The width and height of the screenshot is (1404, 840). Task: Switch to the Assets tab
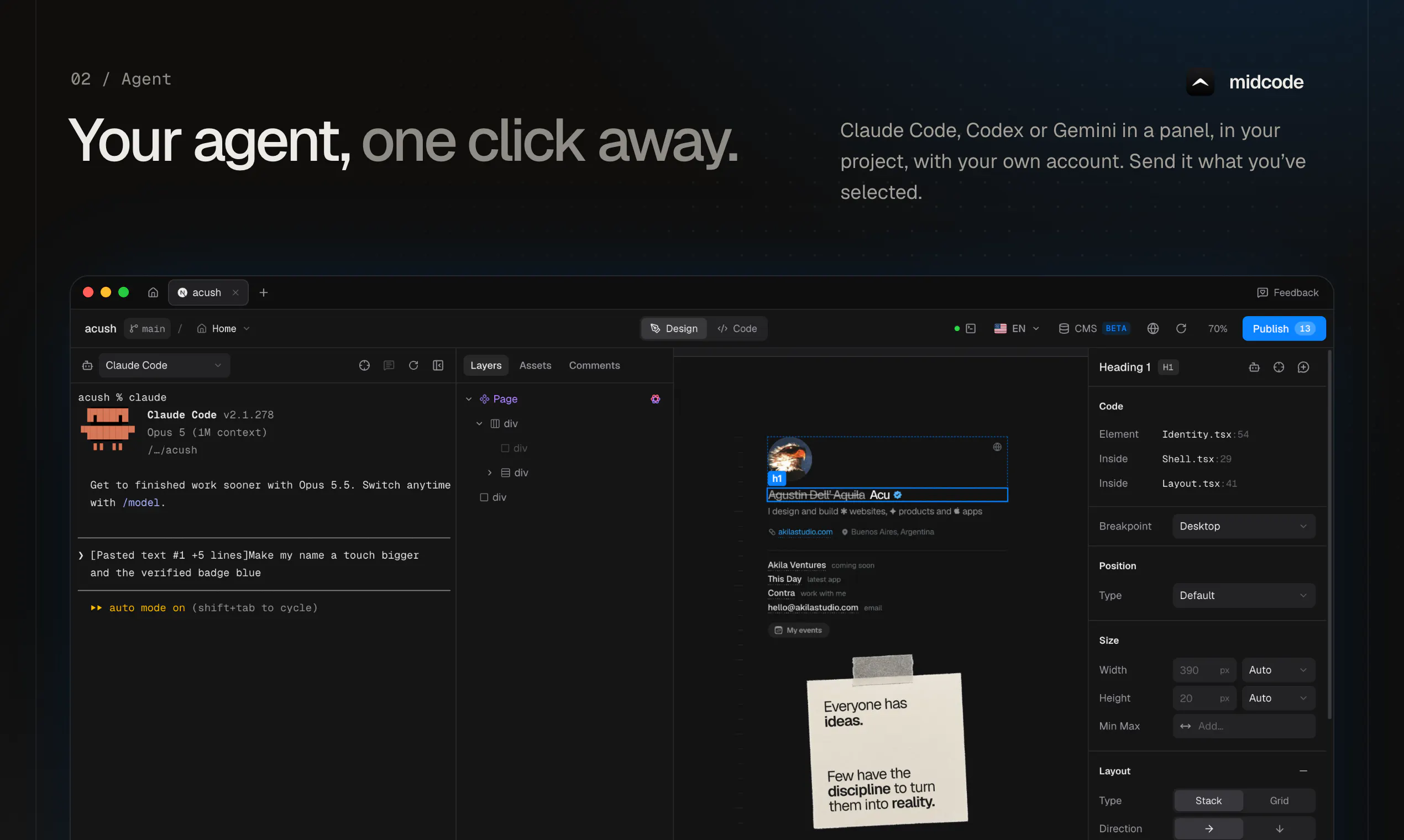[535, 366]
